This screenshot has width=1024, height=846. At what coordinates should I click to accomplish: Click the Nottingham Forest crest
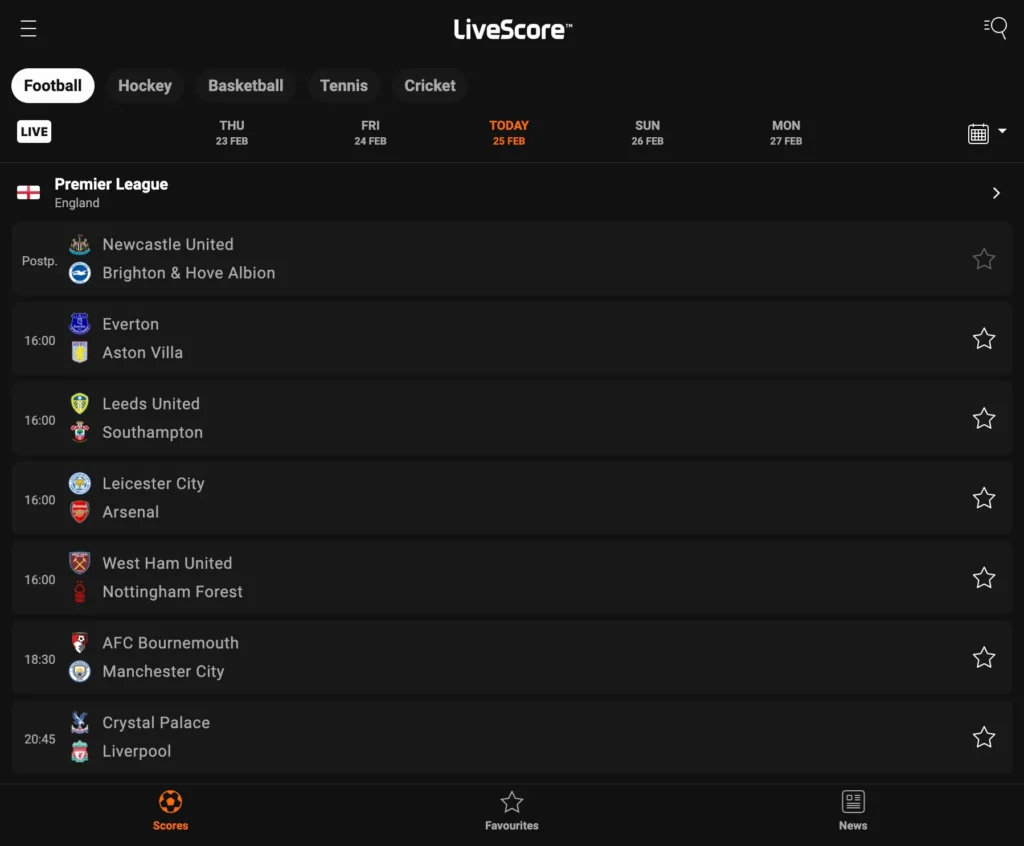[x=80, y=592]
